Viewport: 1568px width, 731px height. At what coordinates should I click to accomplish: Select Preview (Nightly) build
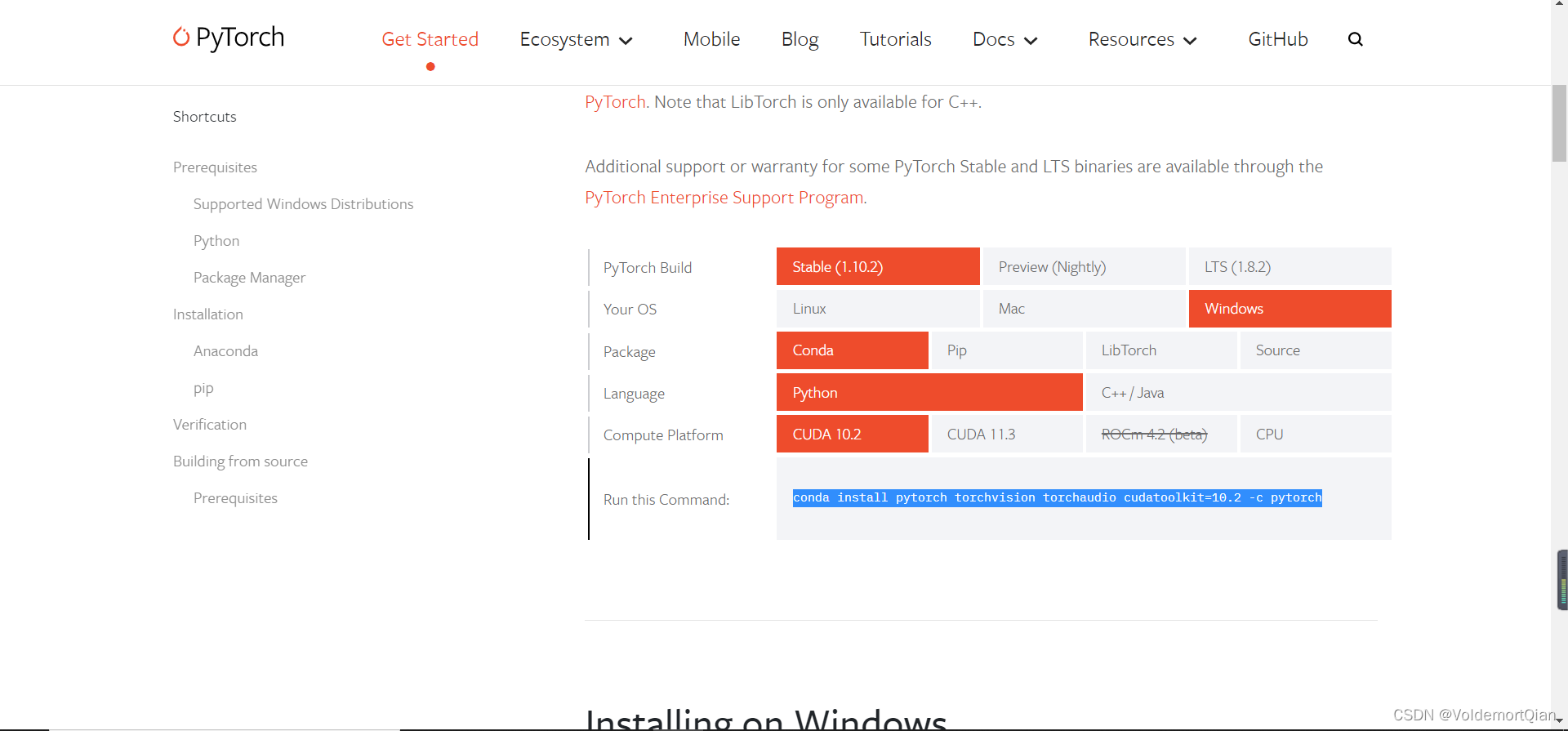[1084, 266]
